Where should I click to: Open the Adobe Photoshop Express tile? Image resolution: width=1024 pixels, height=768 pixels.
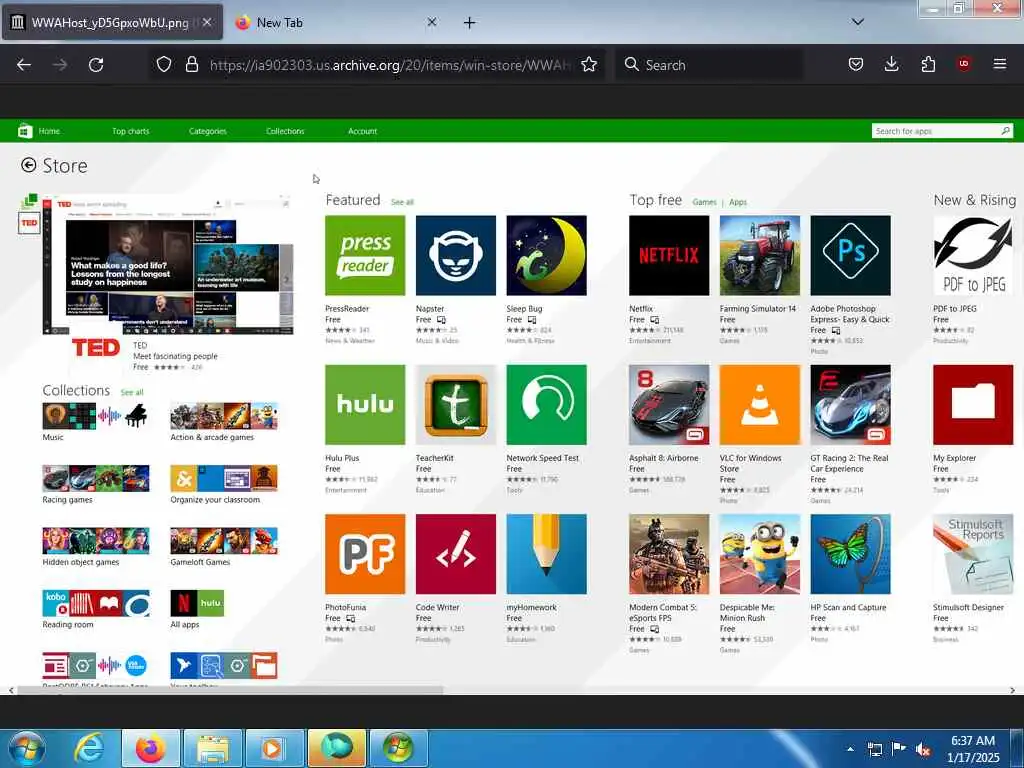850,255
